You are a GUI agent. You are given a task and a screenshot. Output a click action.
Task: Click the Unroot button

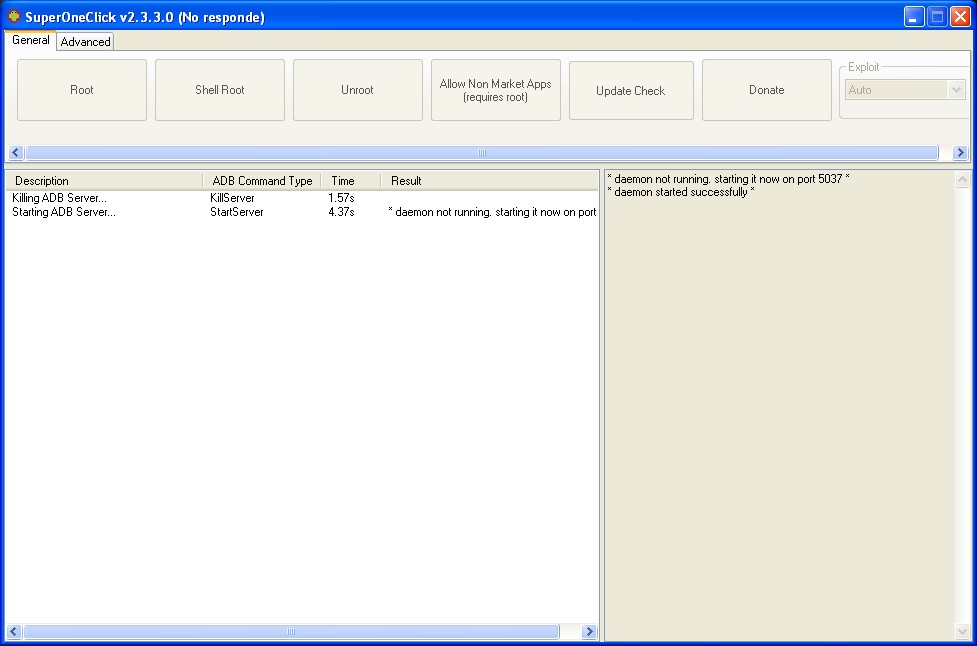358,90
